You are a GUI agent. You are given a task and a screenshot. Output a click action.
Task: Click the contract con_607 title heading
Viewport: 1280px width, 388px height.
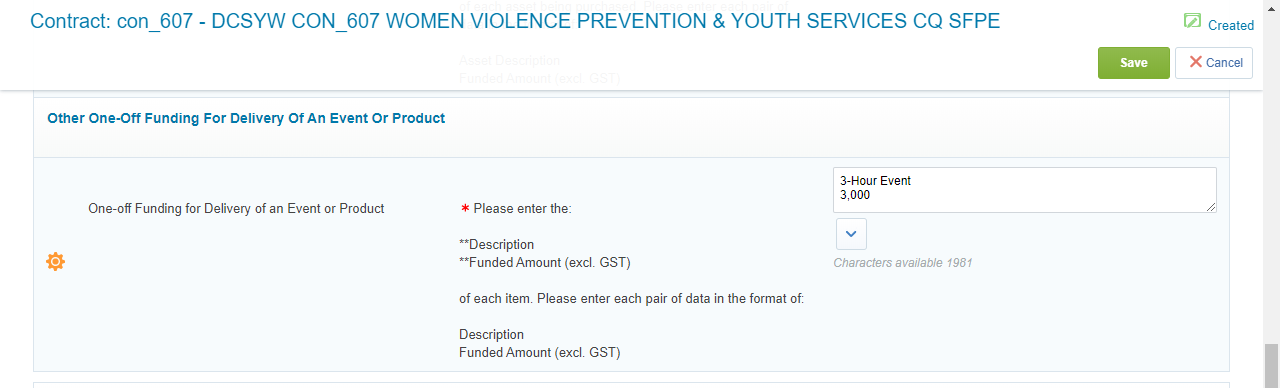coord(515,20)
